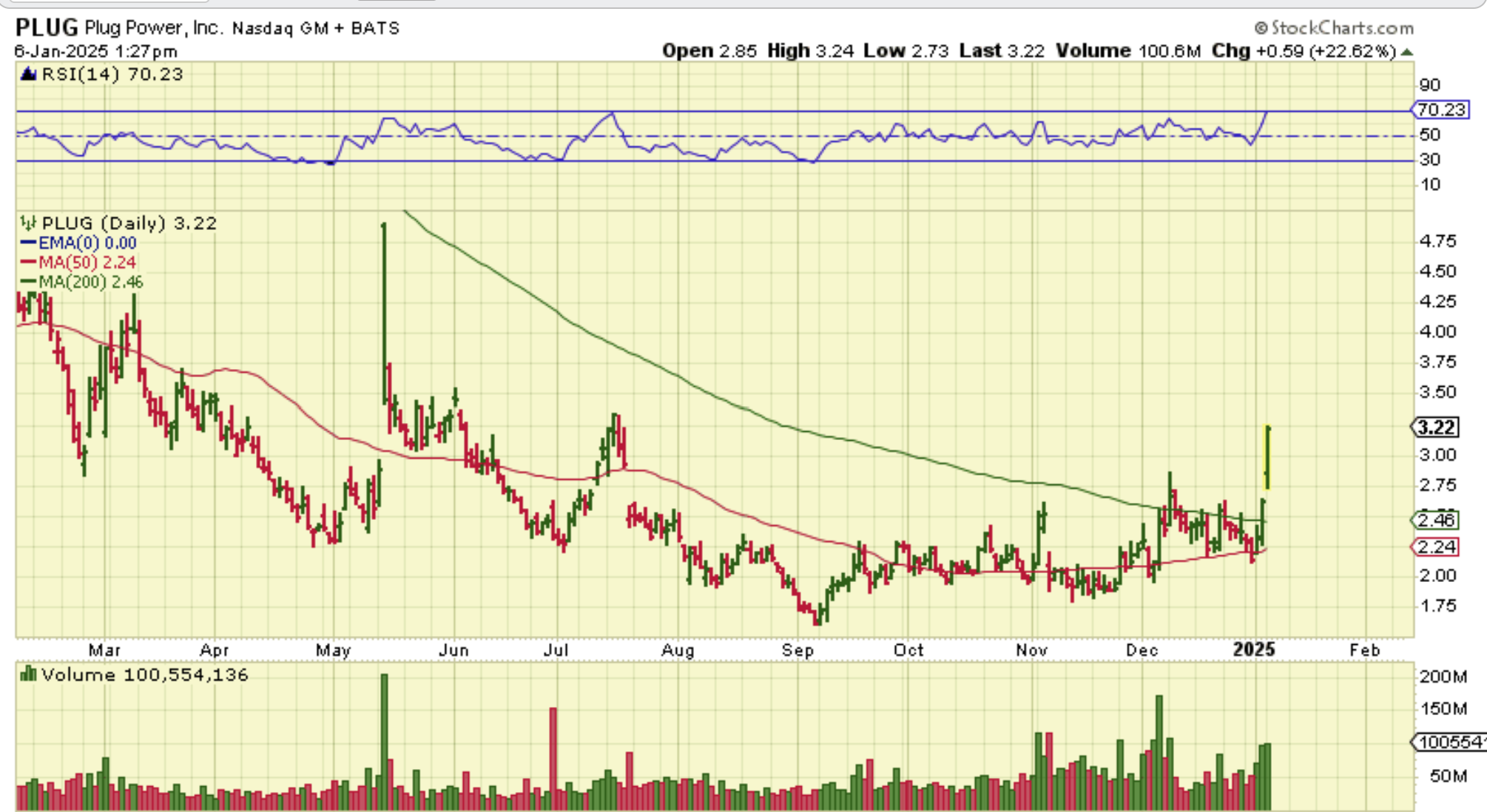Screen dimensions: 1487x812
Task: Click the bold PLUG ticker symbol
Action: 46,28
